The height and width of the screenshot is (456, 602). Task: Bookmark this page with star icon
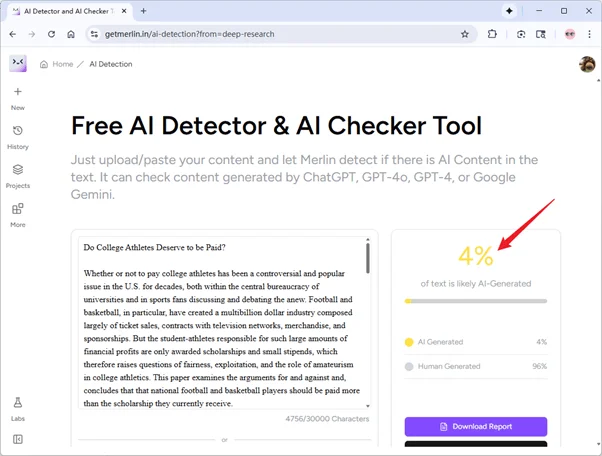464,33
